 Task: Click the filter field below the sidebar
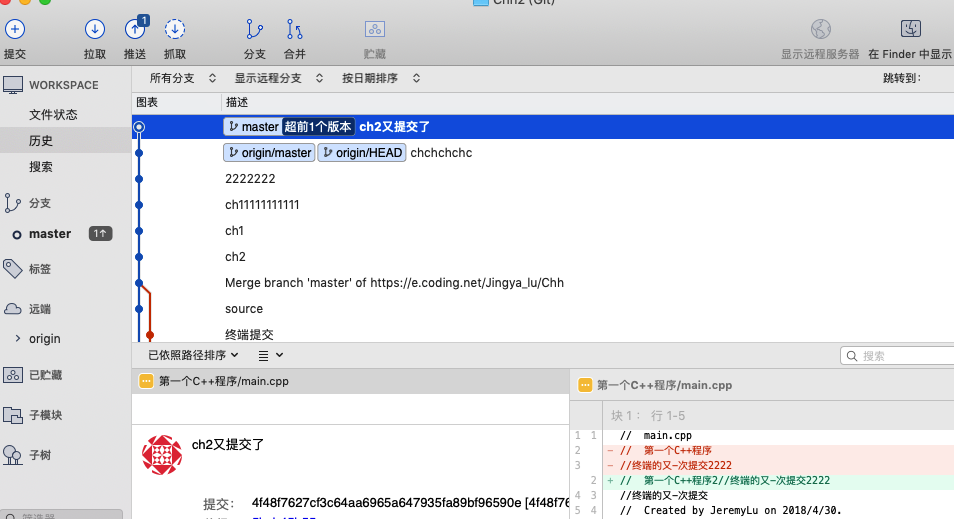point(61,515)
